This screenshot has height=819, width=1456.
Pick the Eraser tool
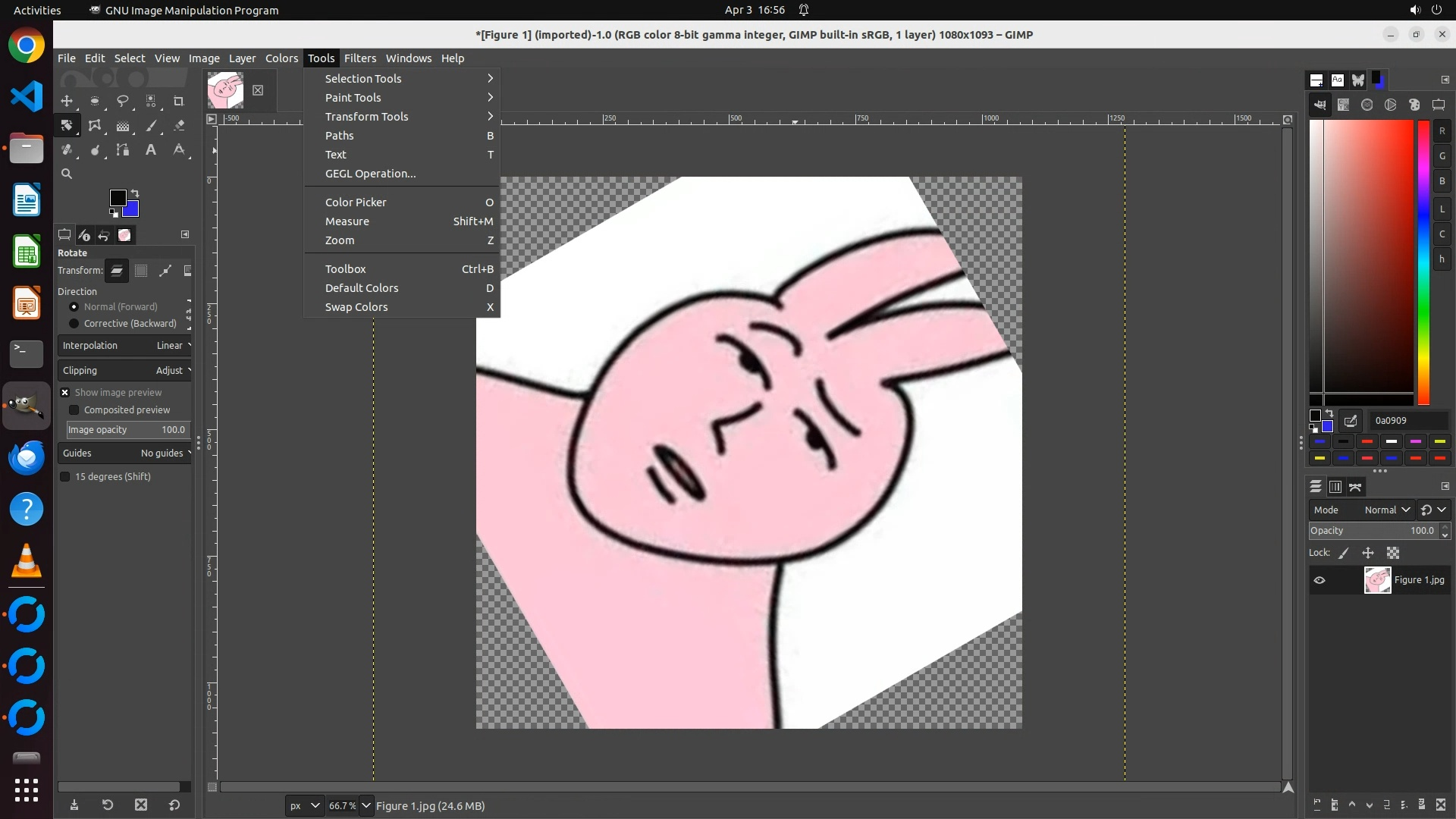(179, 126)
